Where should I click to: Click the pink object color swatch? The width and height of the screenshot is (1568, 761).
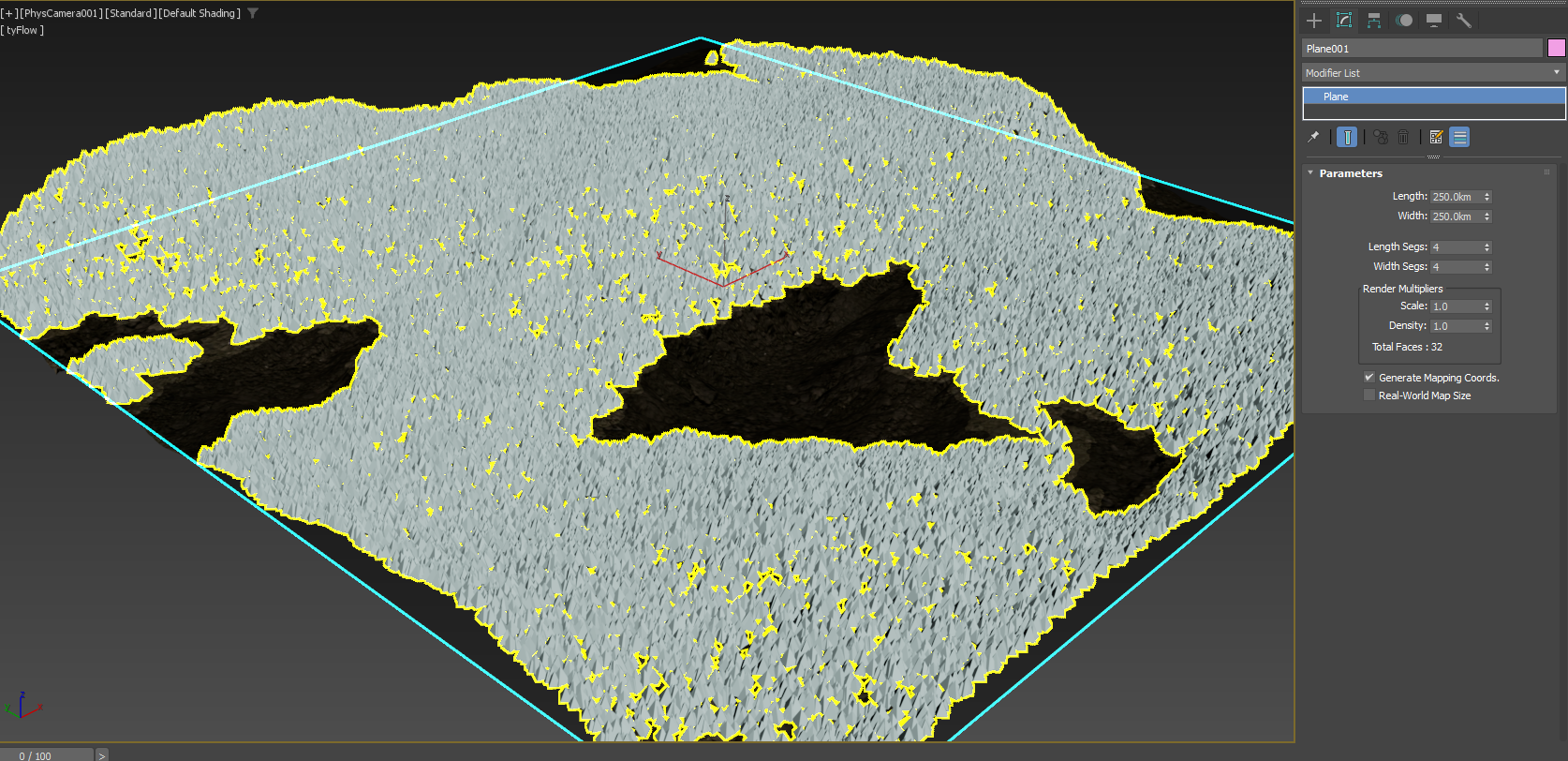(1556, 48)
